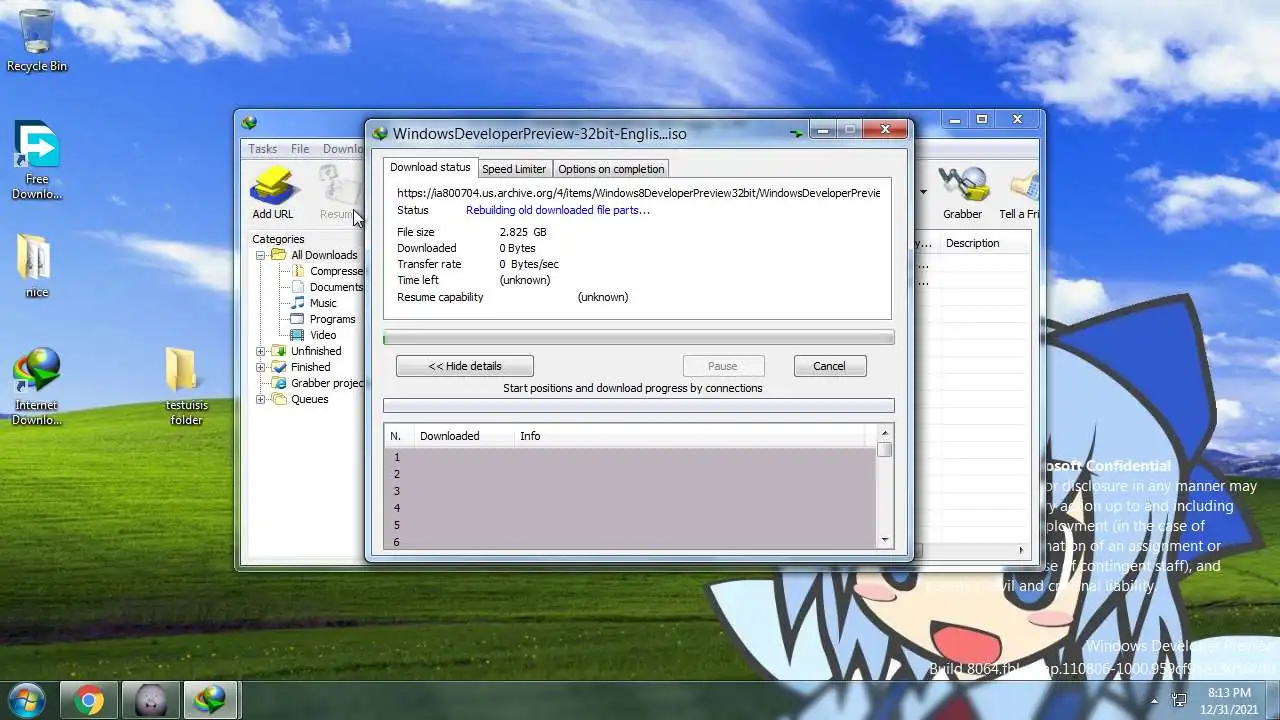Select the Grabber projects icon in tree

[x=279, y=383]
